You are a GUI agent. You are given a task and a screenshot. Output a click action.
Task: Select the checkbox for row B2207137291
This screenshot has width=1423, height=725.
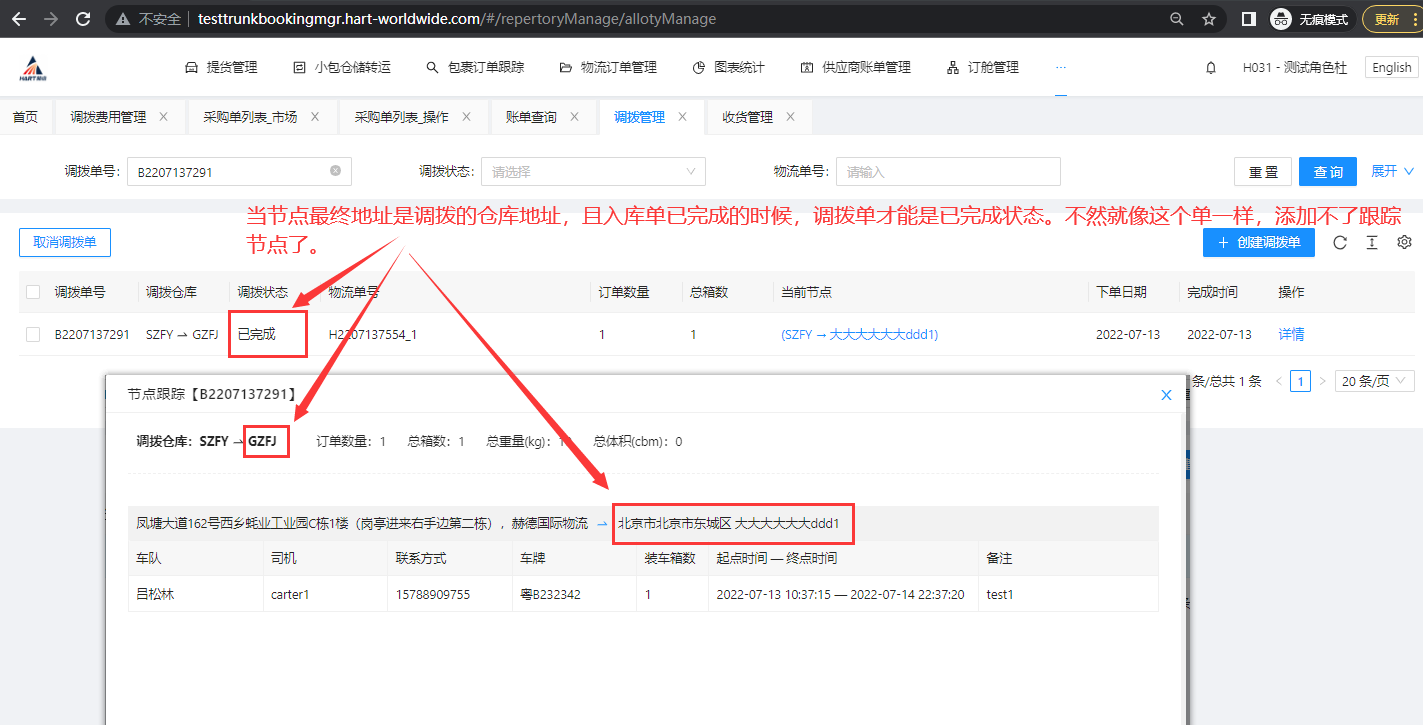pos(34,335)
